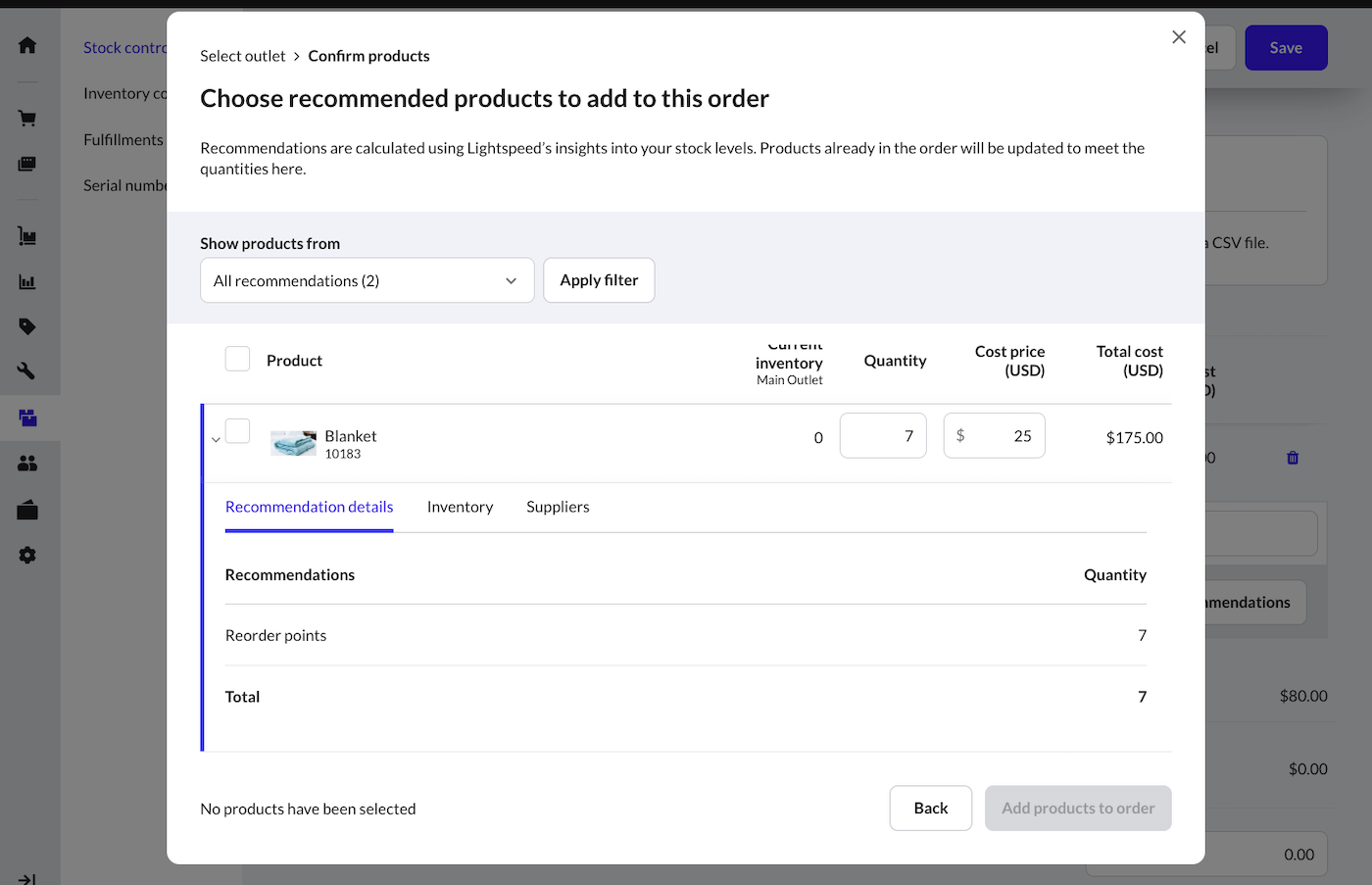Click the Home icon in sidebar
1372x885 pixels.
[x=27, y=45]
